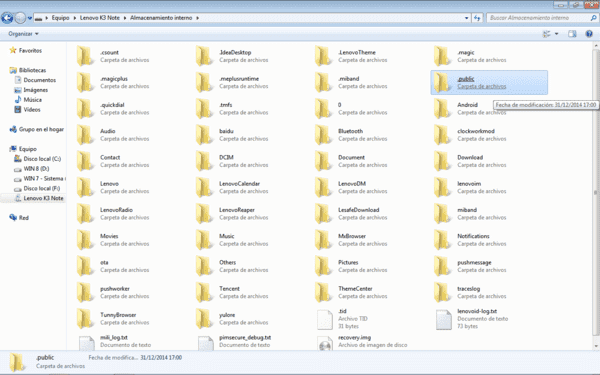The height and width of the screenshot is (375, 600).
Task: Select Equipo in the address breadcrumb
Action: tap(60, 18)
